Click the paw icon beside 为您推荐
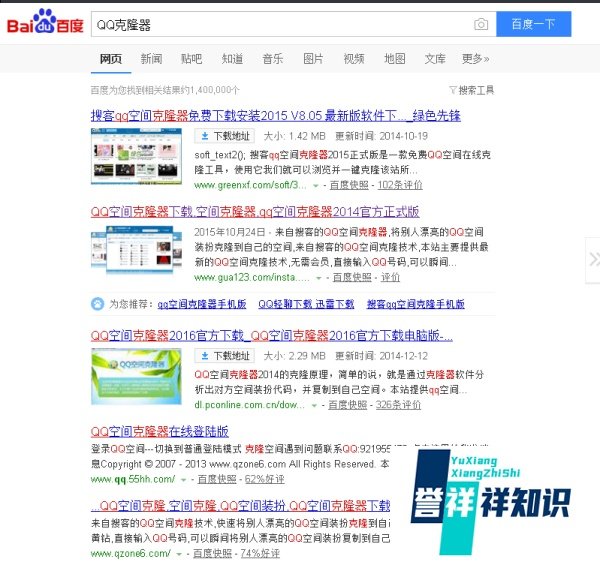600x568 pixels. pos(98,304)
